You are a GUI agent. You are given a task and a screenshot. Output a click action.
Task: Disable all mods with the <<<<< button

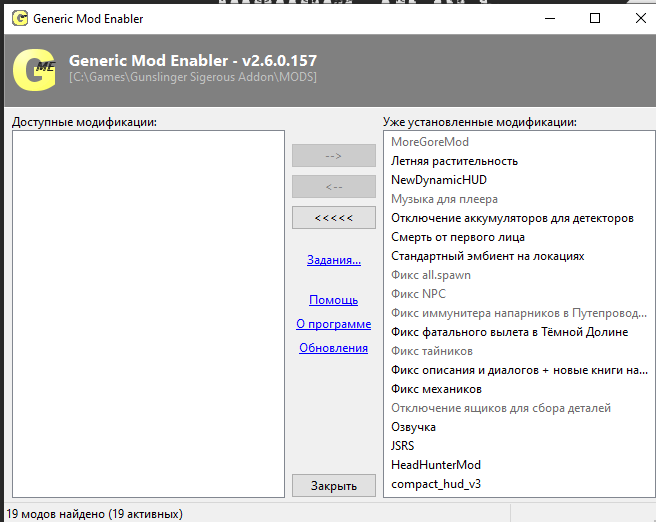[334, 218]
